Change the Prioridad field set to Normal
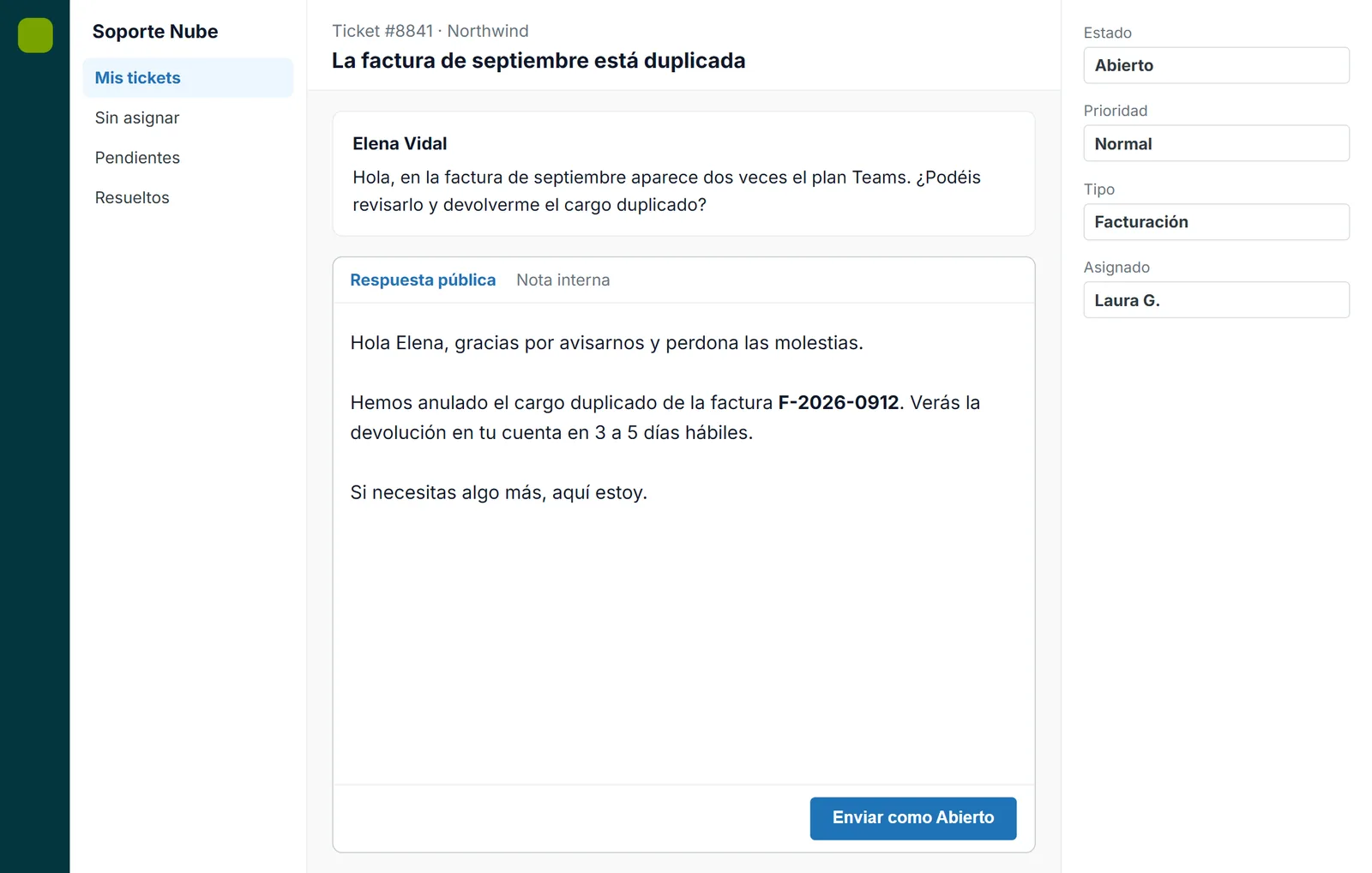1372x873 pixels. [x=1216, y=143]
